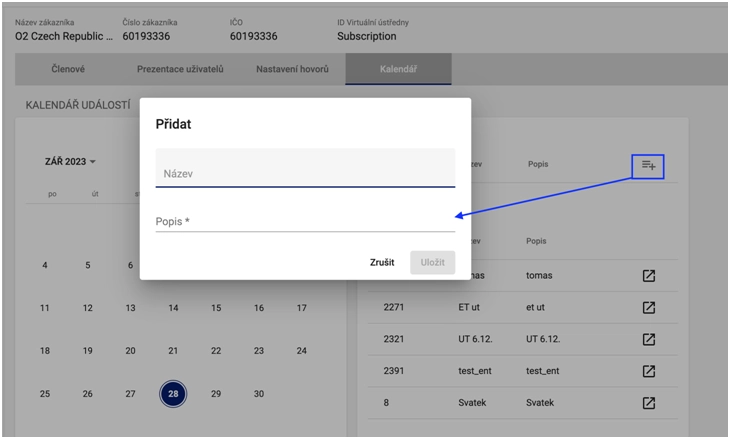
Task: Select day 21 in the calendar
Action: click(x=173, y=351)
